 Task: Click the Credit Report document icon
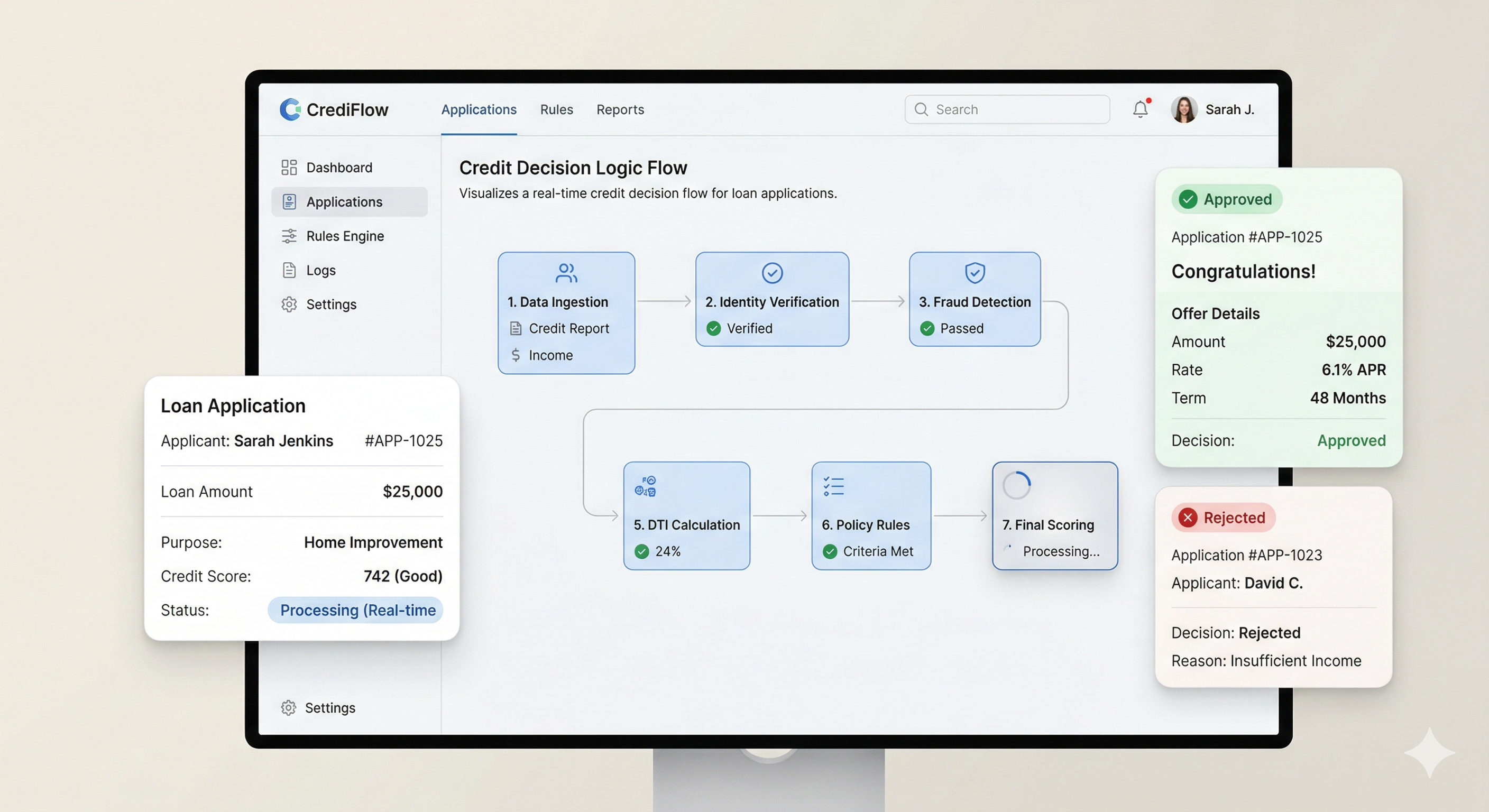pos(515,328)
